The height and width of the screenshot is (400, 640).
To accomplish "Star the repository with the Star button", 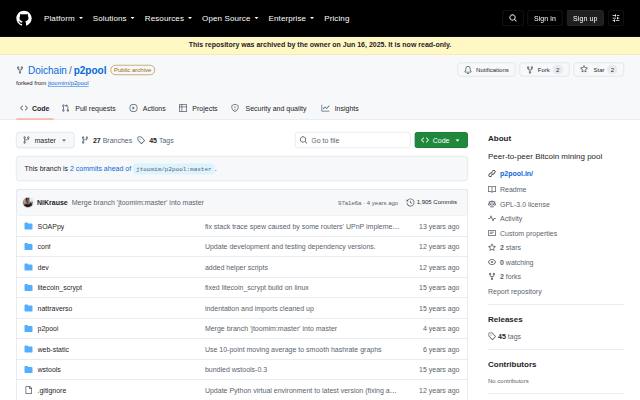I will pyautogui.click(x=598, y=70).
